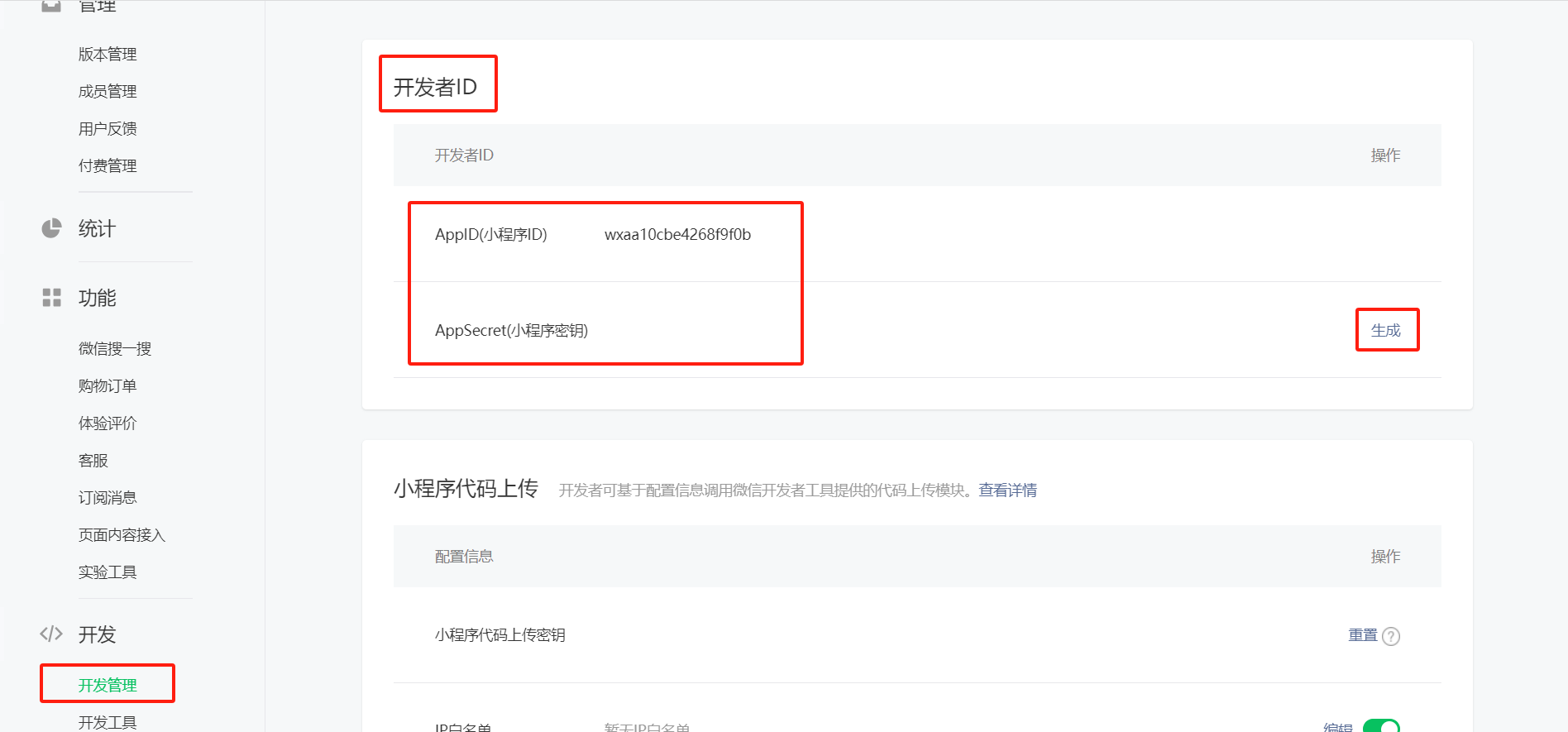Click the 开发者ID column header in table
This screenshot has height=732, width=1568.
pyautogui.click(x=464, y=155)
